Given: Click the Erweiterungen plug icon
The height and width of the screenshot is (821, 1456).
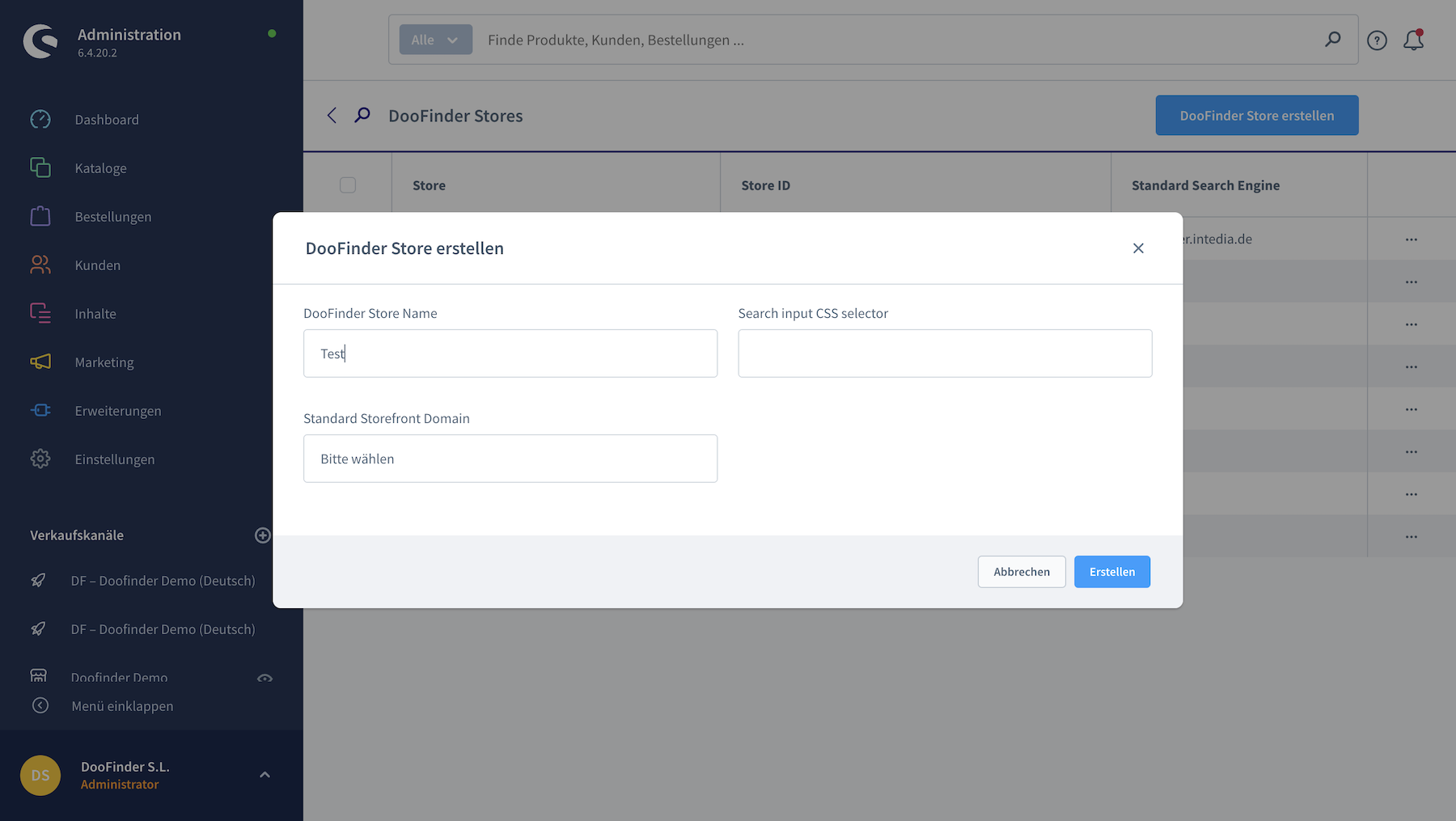Looking at the screenshot, I should [x=40, y=410].
